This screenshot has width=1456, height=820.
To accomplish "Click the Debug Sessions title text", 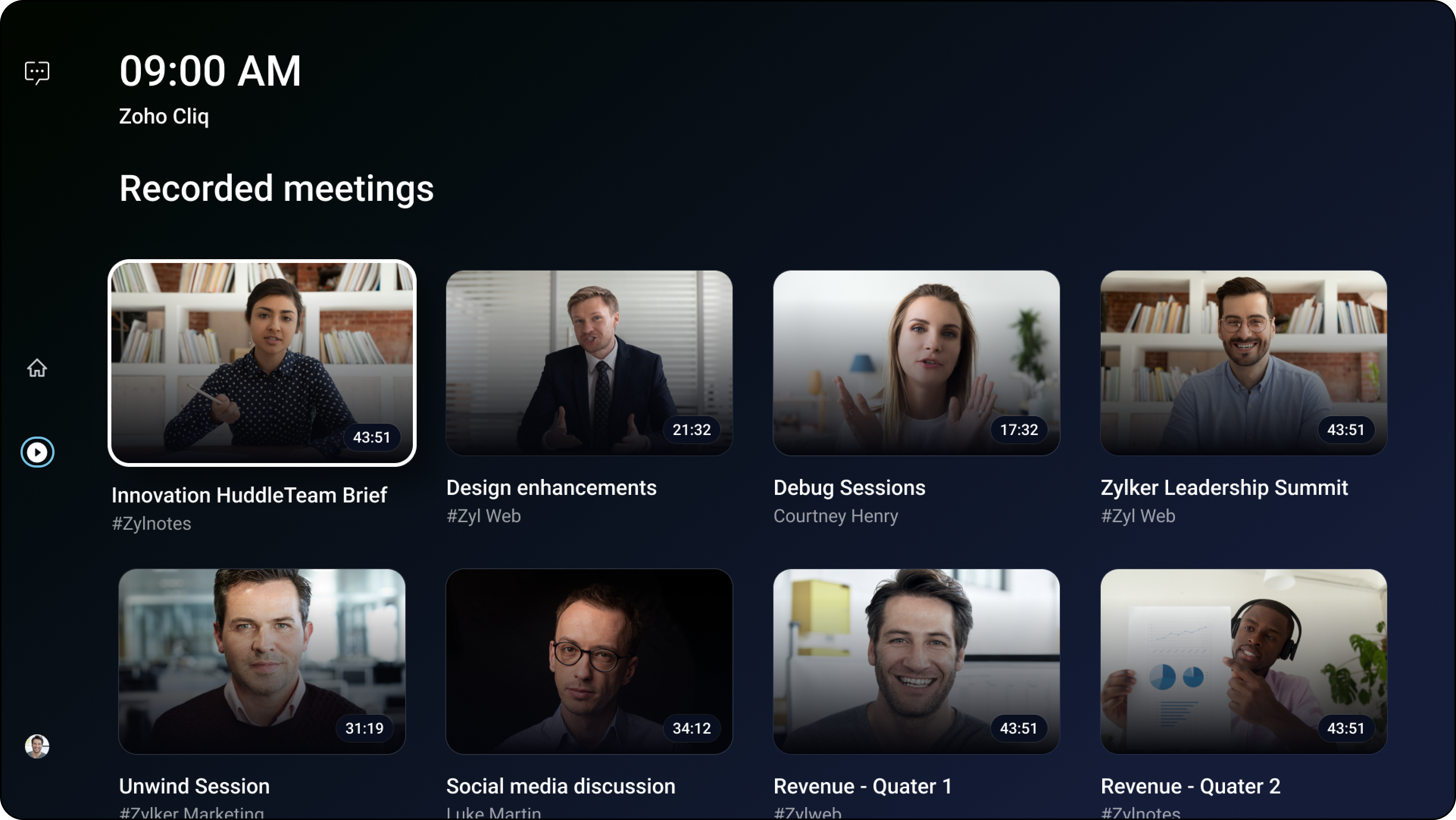I will (850, 487).
